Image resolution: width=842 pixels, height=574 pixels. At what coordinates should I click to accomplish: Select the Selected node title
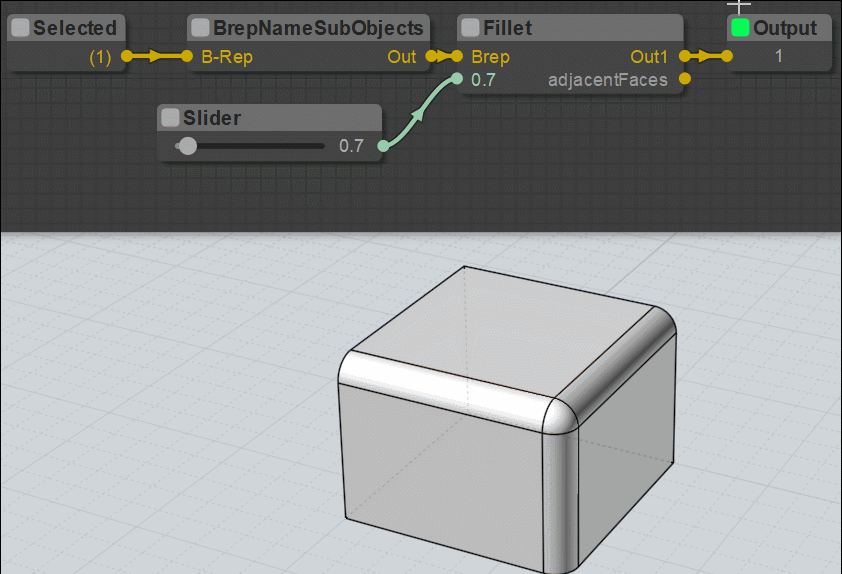[x=75, y=28]
